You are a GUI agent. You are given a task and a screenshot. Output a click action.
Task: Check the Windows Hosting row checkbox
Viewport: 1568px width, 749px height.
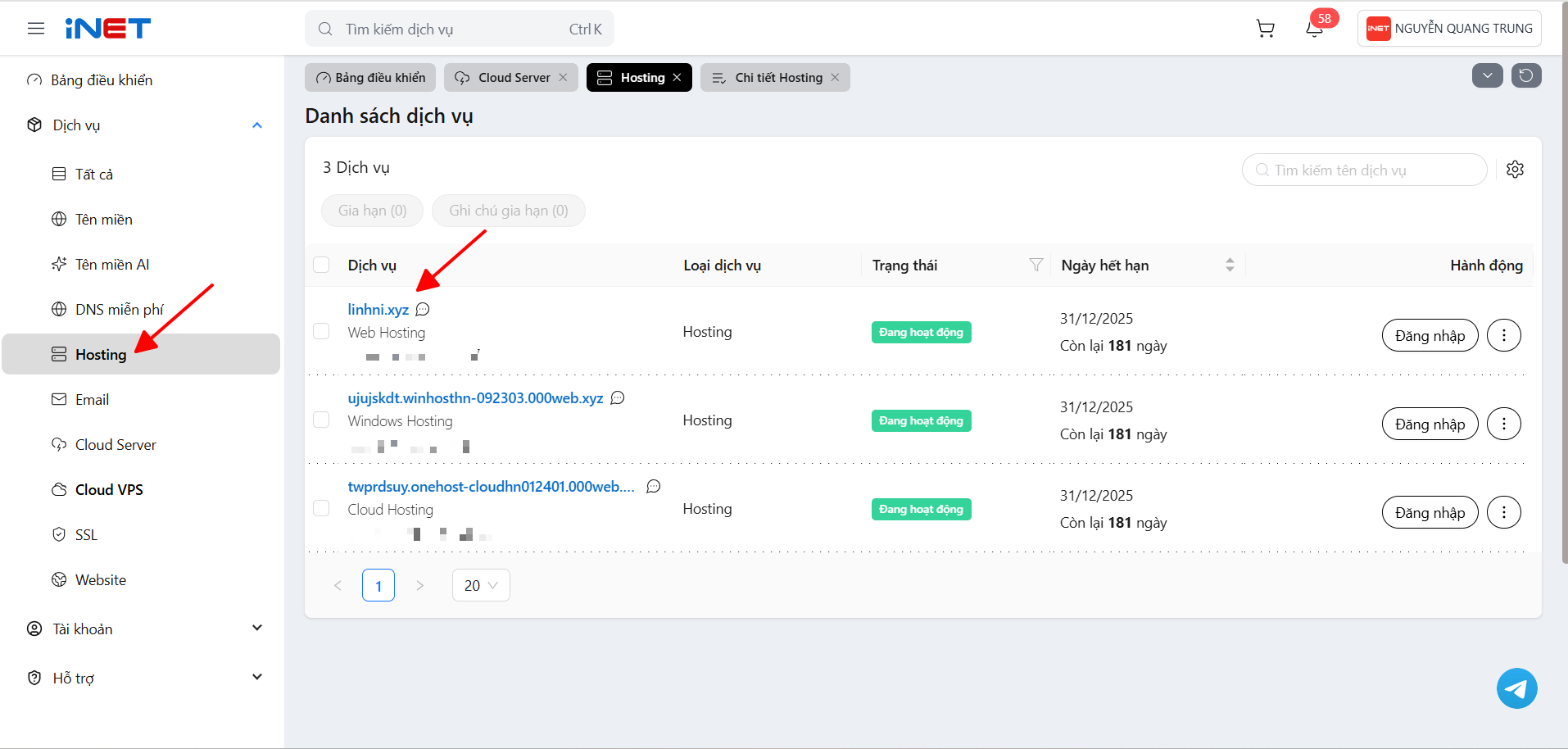(321, 420)
